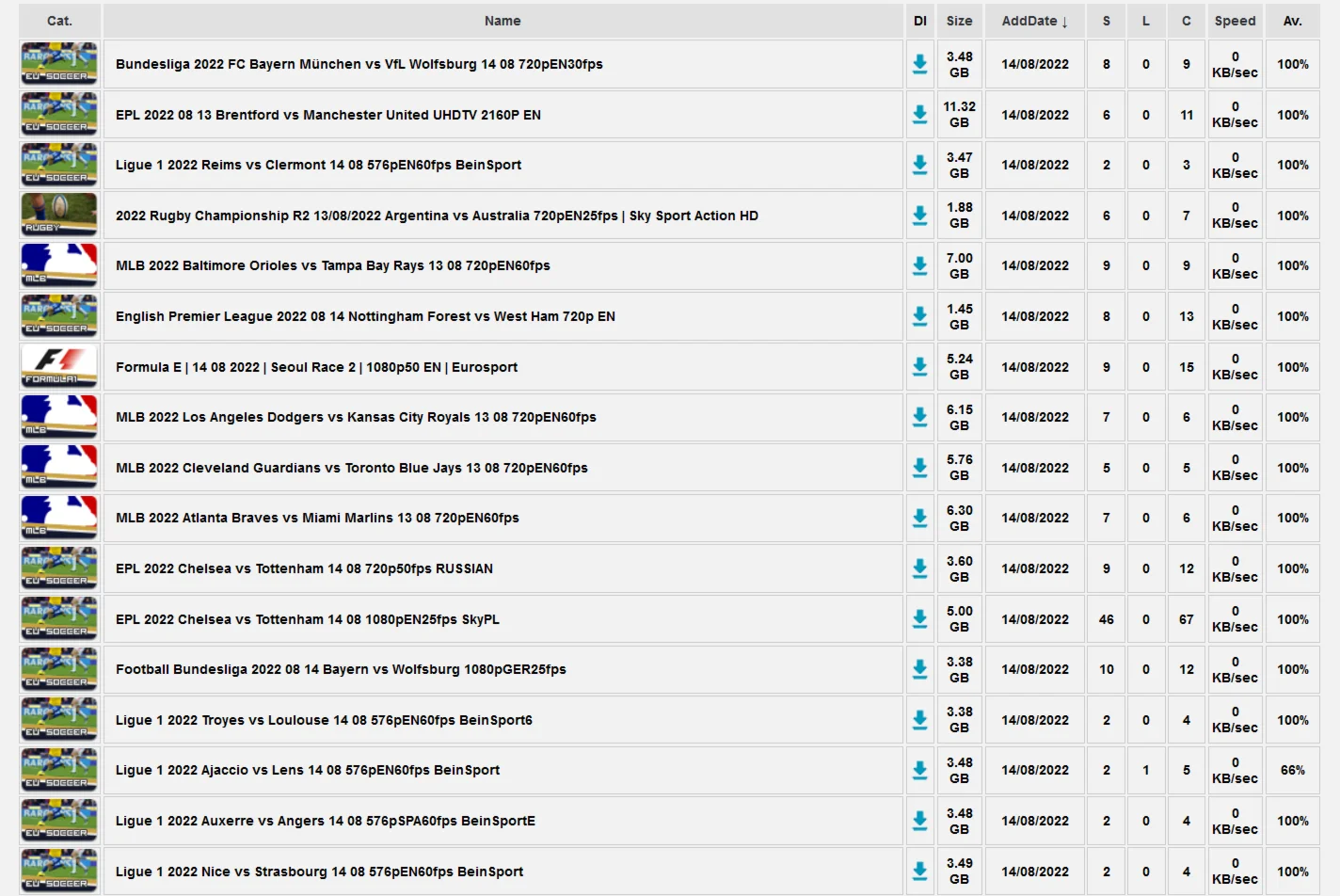The image size is (1340, 896).
Task: Open Bundesliga Bayern München vs VfL Wolfsburg 720pEN30fps
Action: [359, 64]
